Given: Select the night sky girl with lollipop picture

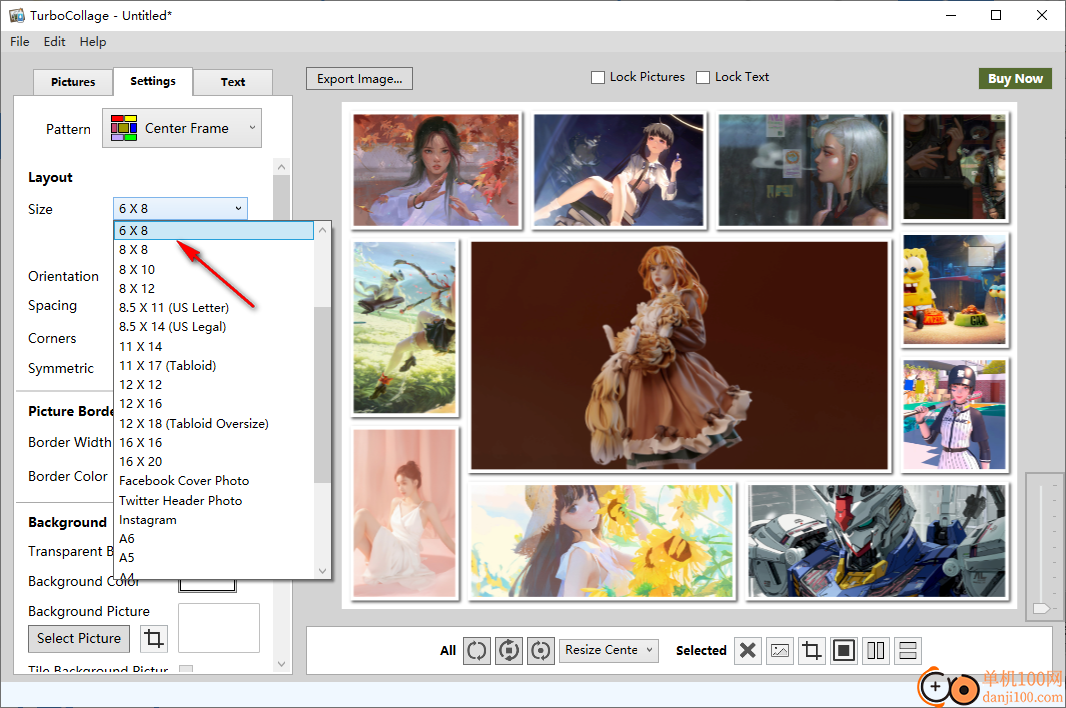Looking at the screenshot, I should [619, 170].
